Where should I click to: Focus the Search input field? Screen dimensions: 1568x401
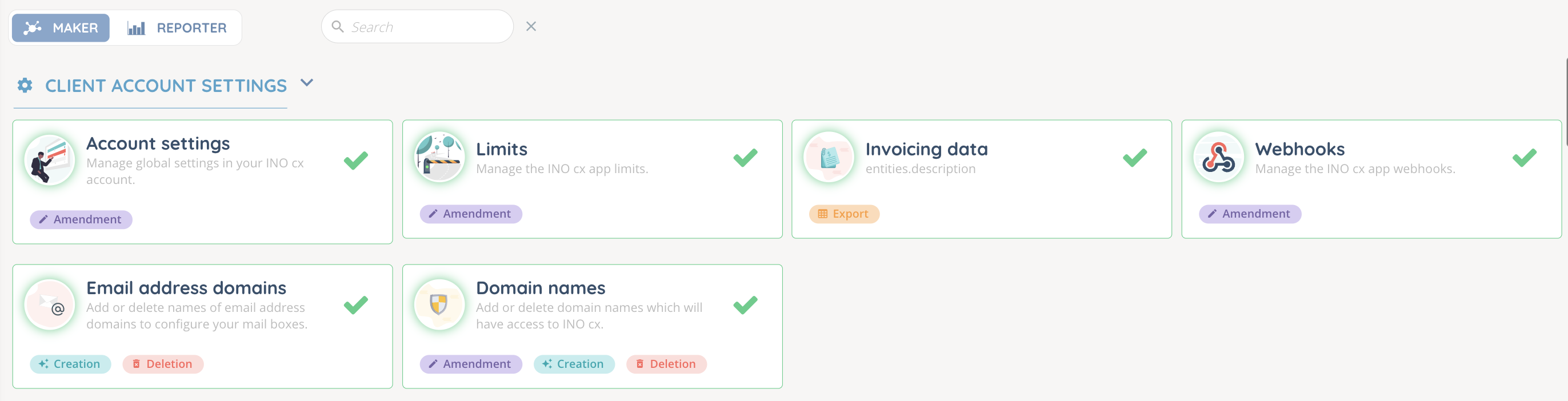click(x=426, y=27)
